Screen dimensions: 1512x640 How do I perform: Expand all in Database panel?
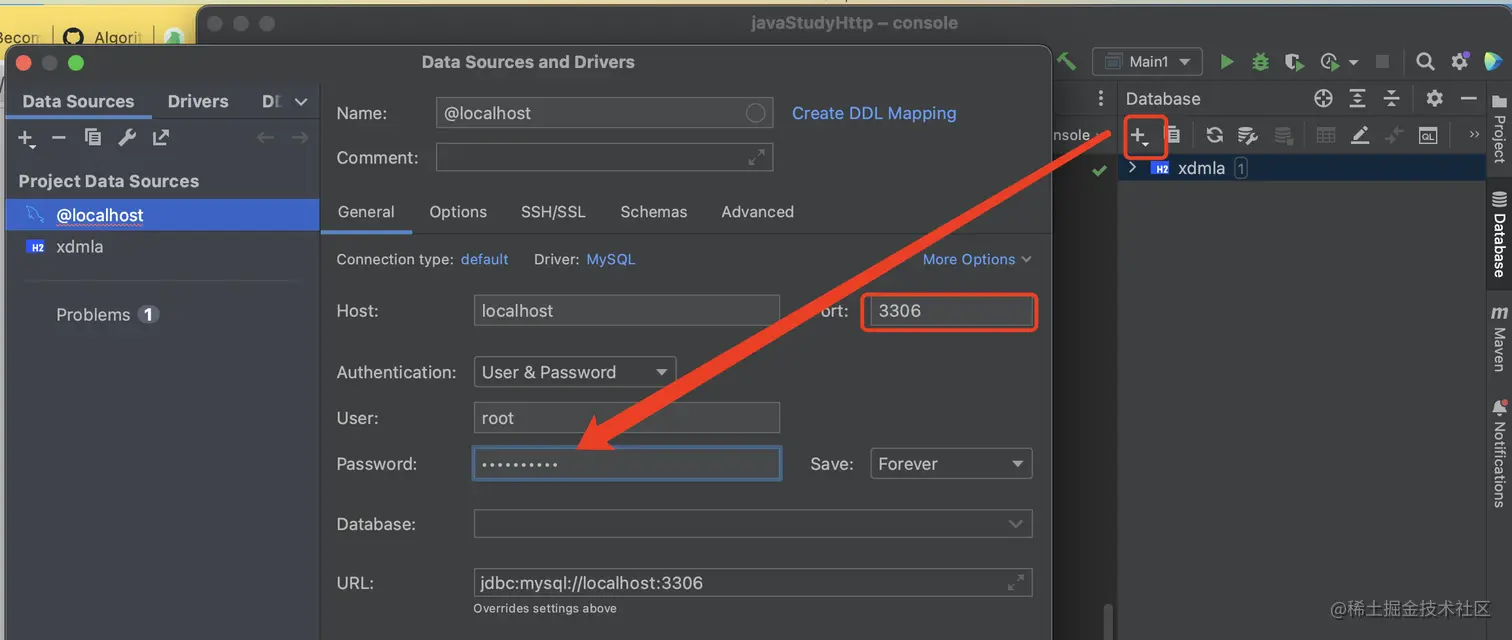click(1357, 98)
